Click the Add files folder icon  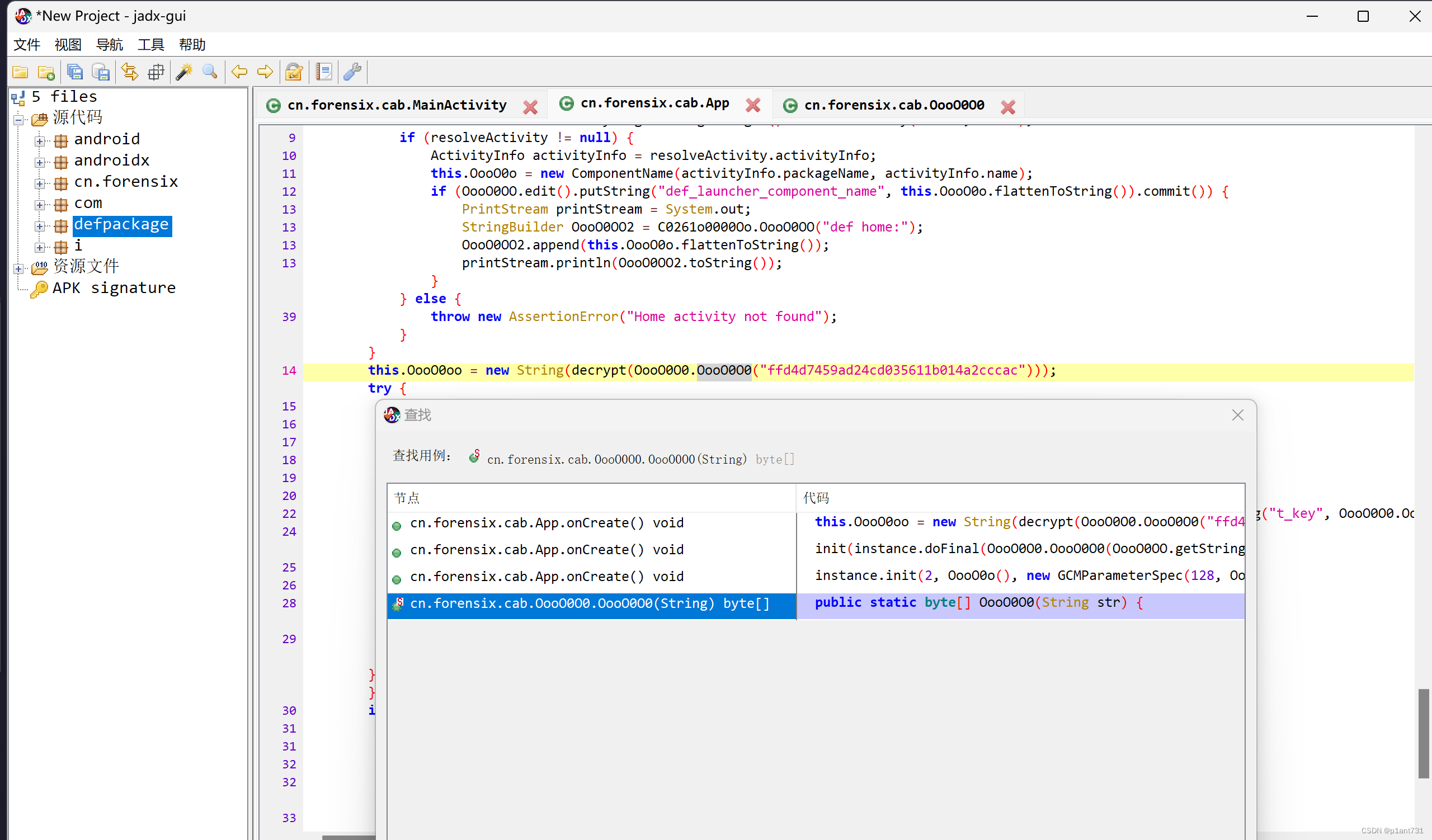(x=46, y=72)
